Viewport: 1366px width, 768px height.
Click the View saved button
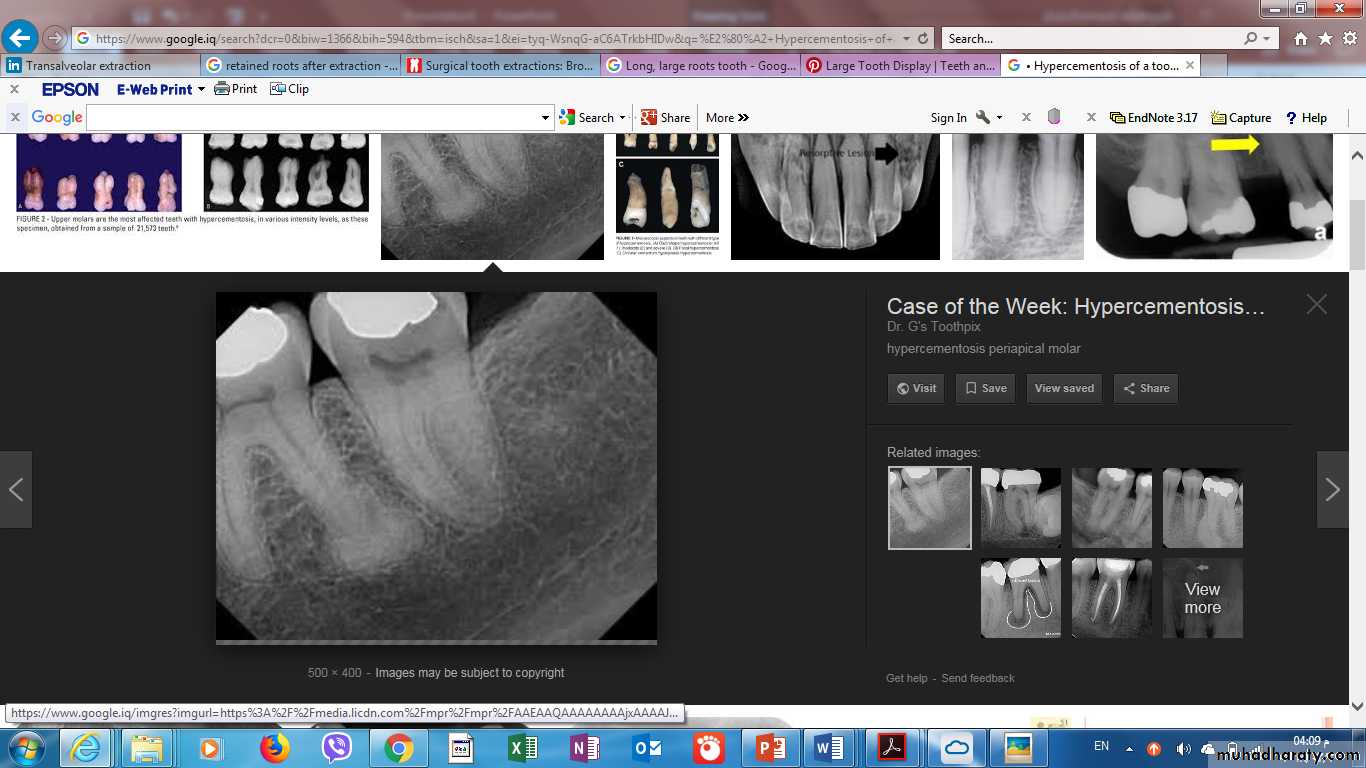point(1064,388)
